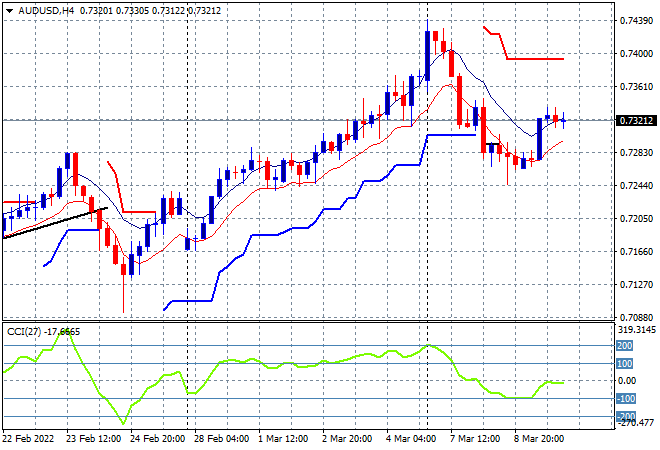
Task: Click the CCI -100 level scale label
Action: tap(625, 399)
